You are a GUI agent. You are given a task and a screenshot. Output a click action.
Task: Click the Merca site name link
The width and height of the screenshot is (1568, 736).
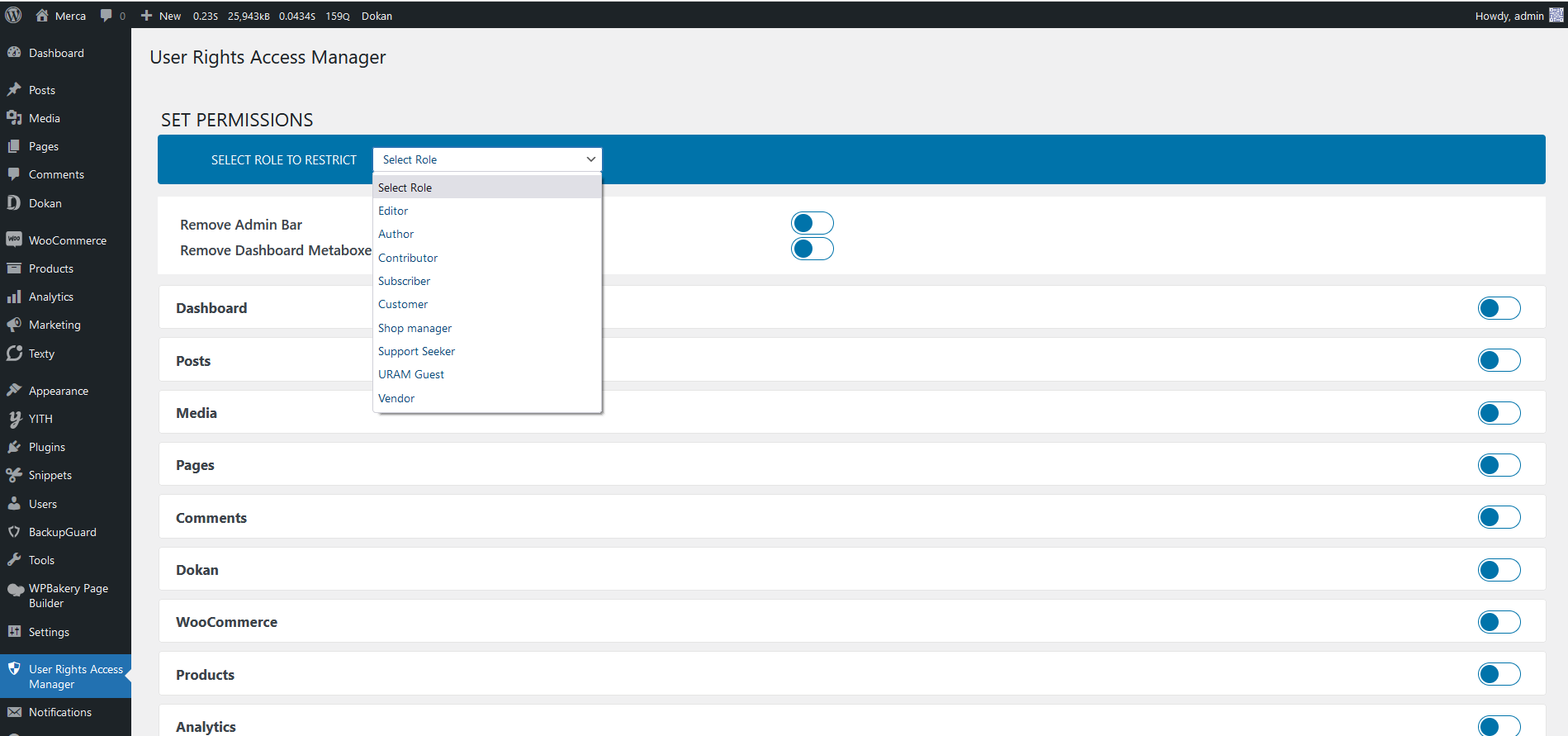[x=70, y=16]
